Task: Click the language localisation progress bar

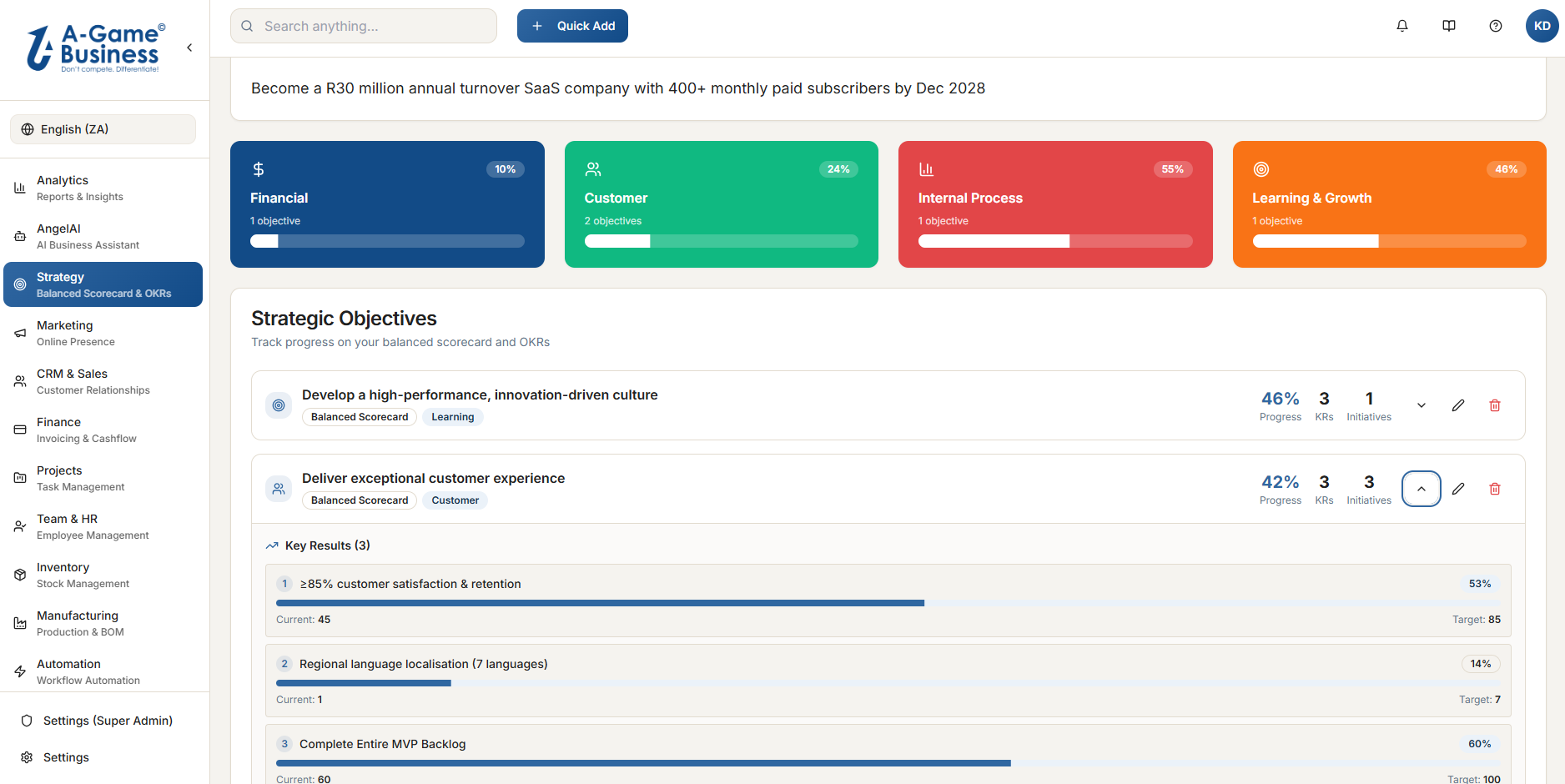Action: click(888, 683)
